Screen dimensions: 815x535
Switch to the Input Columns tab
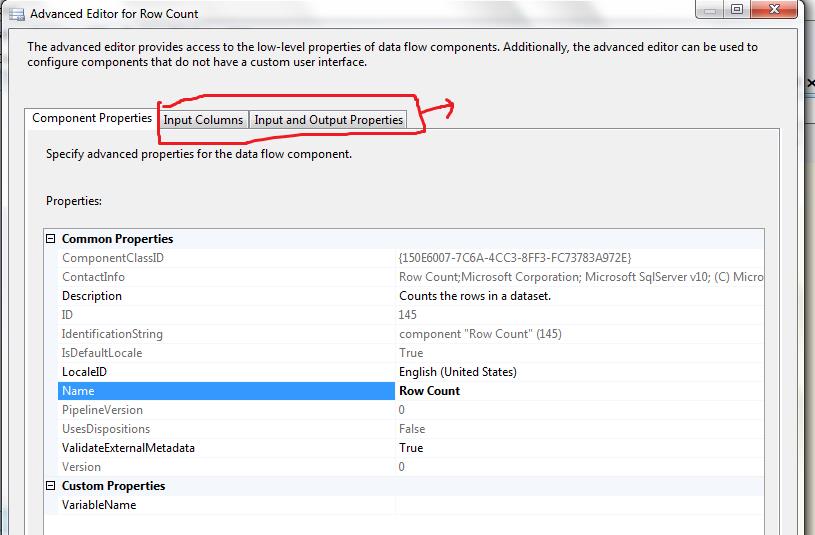coord(203,120)
